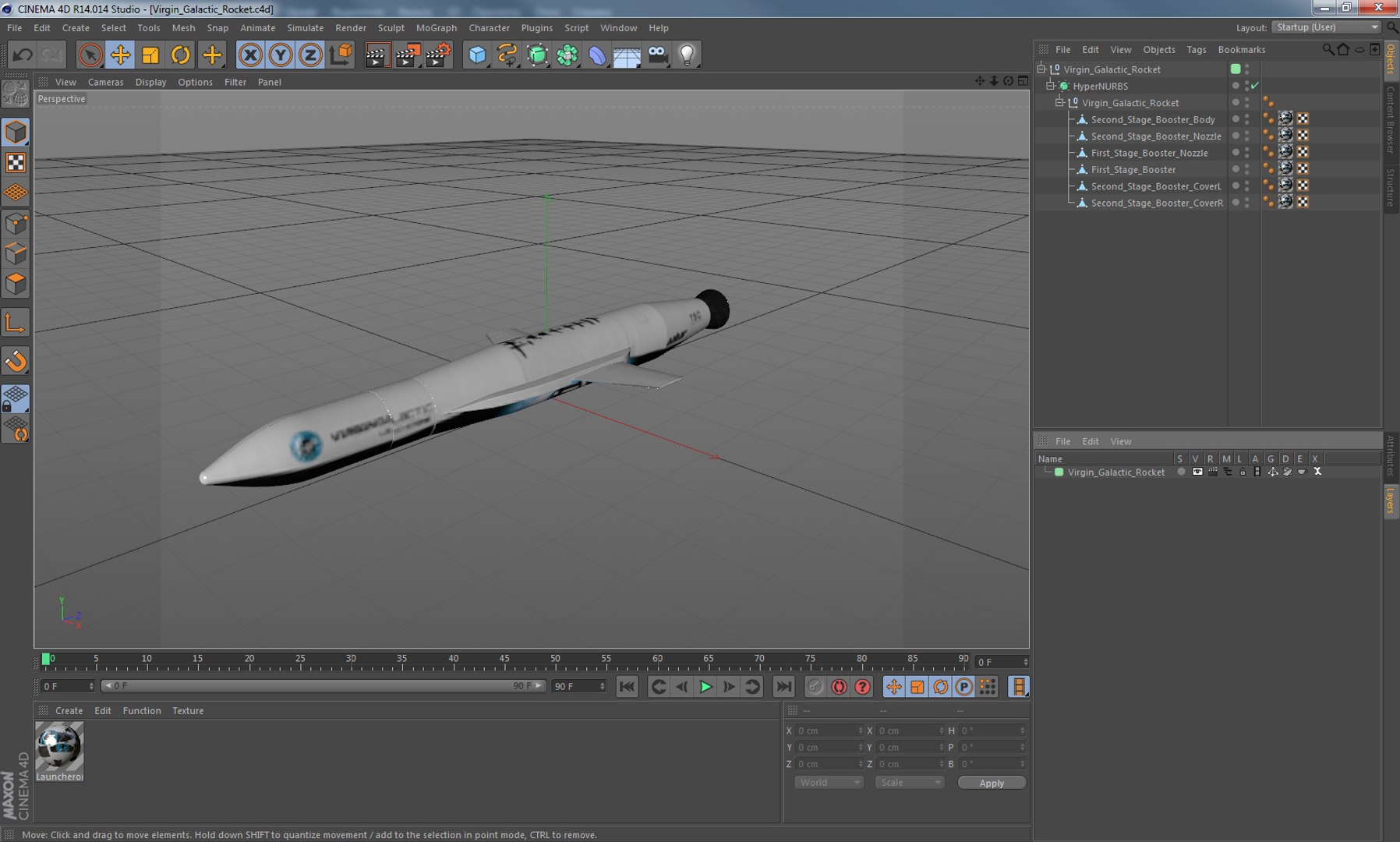
Task: Switch to Texture mode in left palette
Action: (x=16, y=162)
